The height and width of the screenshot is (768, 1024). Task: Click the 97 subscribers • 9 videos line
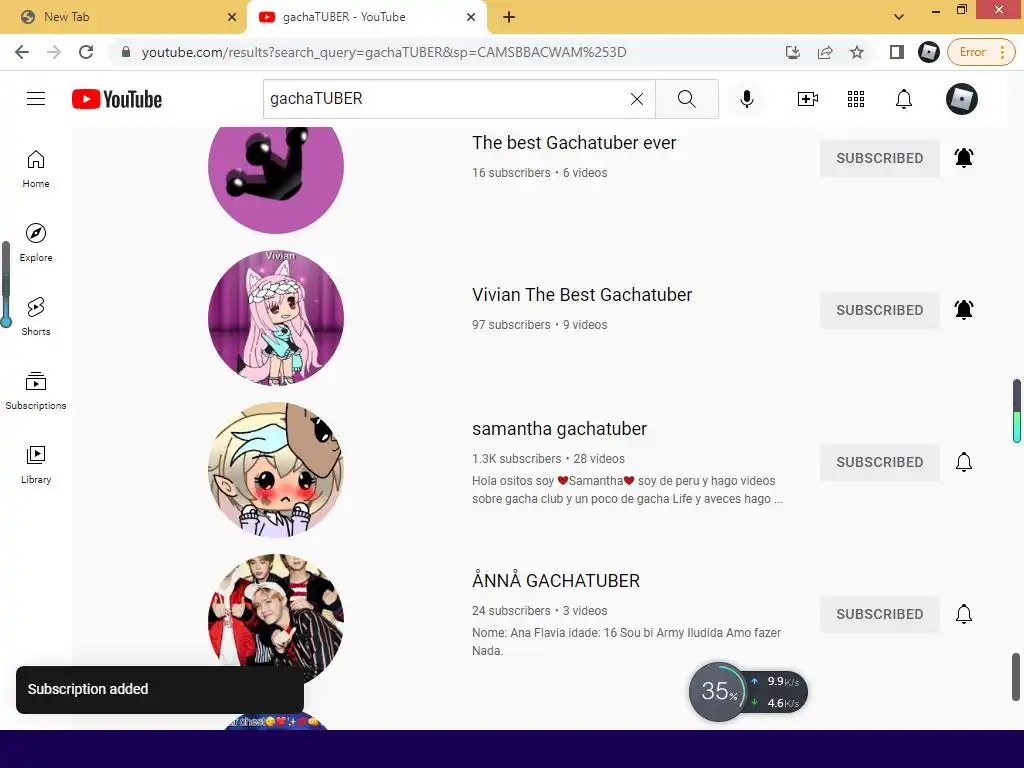pyautogui.click(x=539, y=325)
